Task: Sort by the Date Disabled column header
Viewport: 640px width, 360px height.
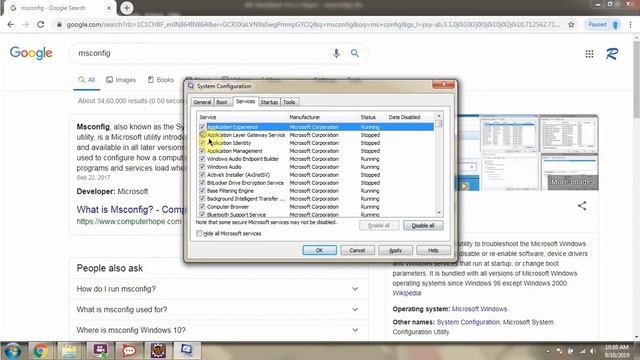Action: pos(410,117)
